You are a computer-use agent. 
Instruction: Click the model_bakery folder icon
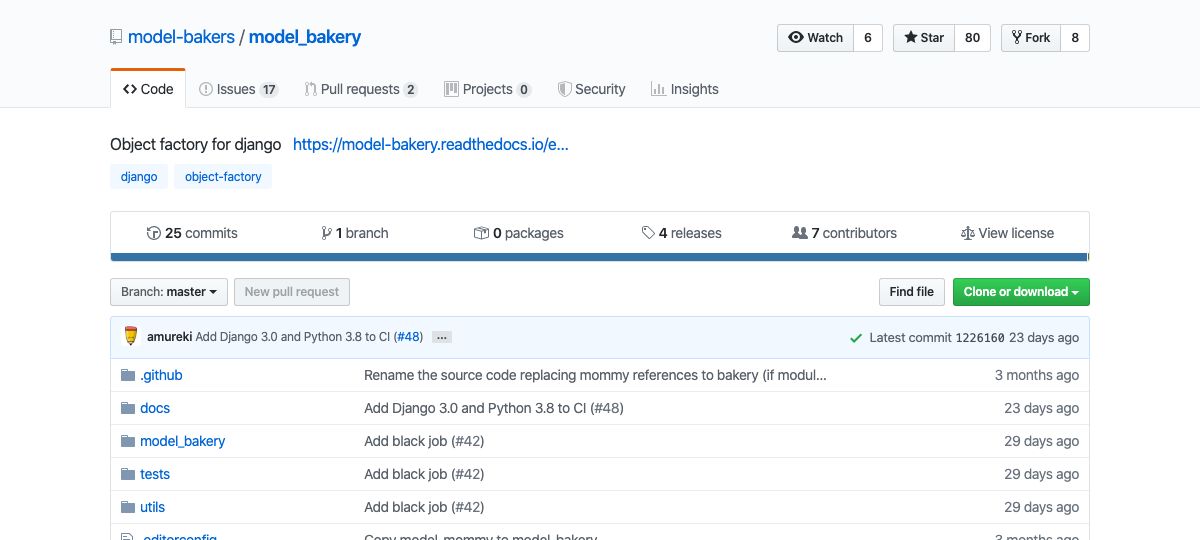(x=127, y=441)
